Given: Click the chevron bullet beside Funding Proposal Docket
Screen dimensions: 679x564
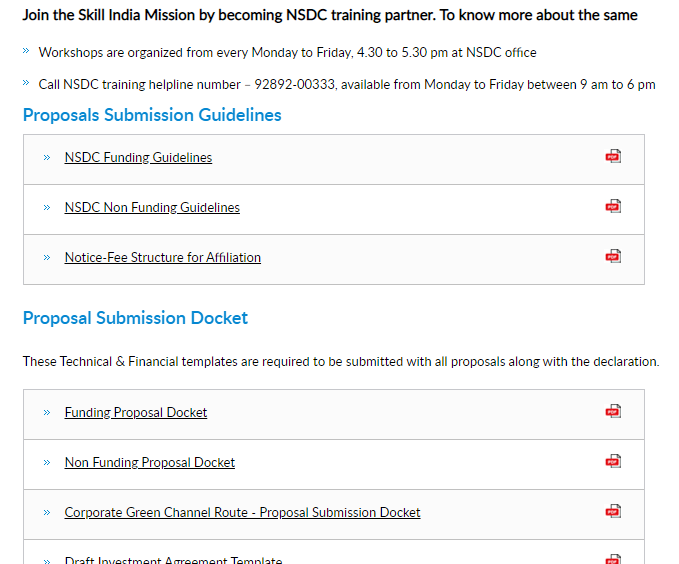Looking at the screenshot, I should click(47, 412).
